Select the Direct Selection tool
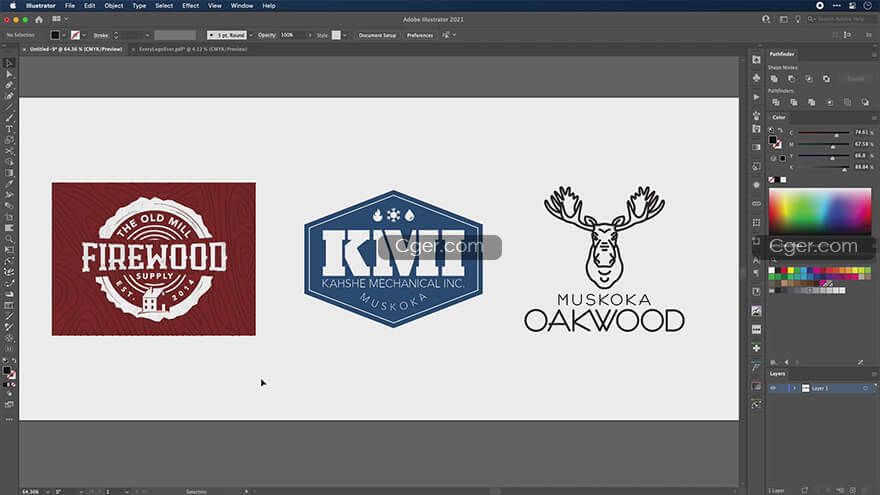Image resolution: width=880 pixels, height=495 pixels. (9, 74)
